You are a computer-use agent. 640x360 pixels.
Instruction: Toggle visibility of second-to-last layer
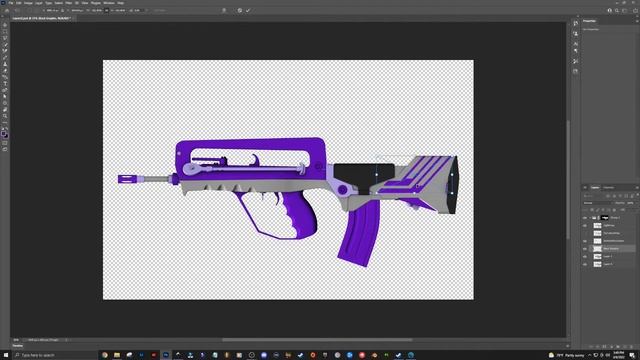[x=584, y=256]
